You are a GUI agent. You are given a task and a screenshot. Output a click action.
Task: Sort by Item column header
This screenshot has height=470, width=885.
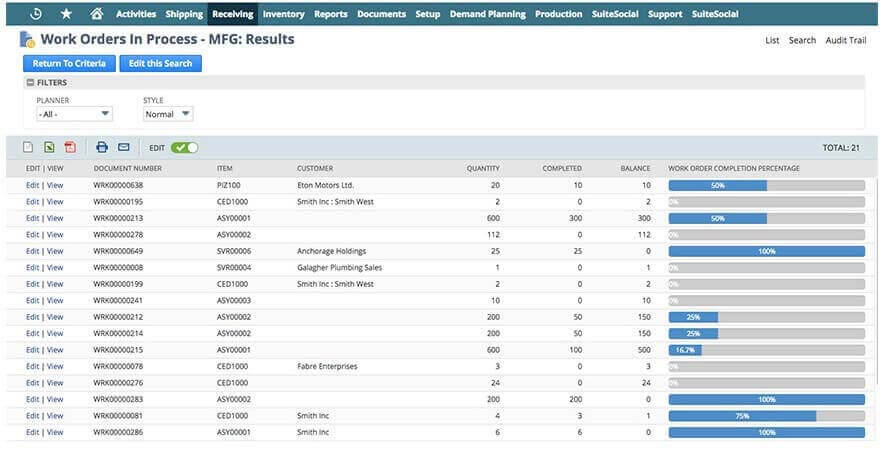pyautogui.click(x=225, y=168)
